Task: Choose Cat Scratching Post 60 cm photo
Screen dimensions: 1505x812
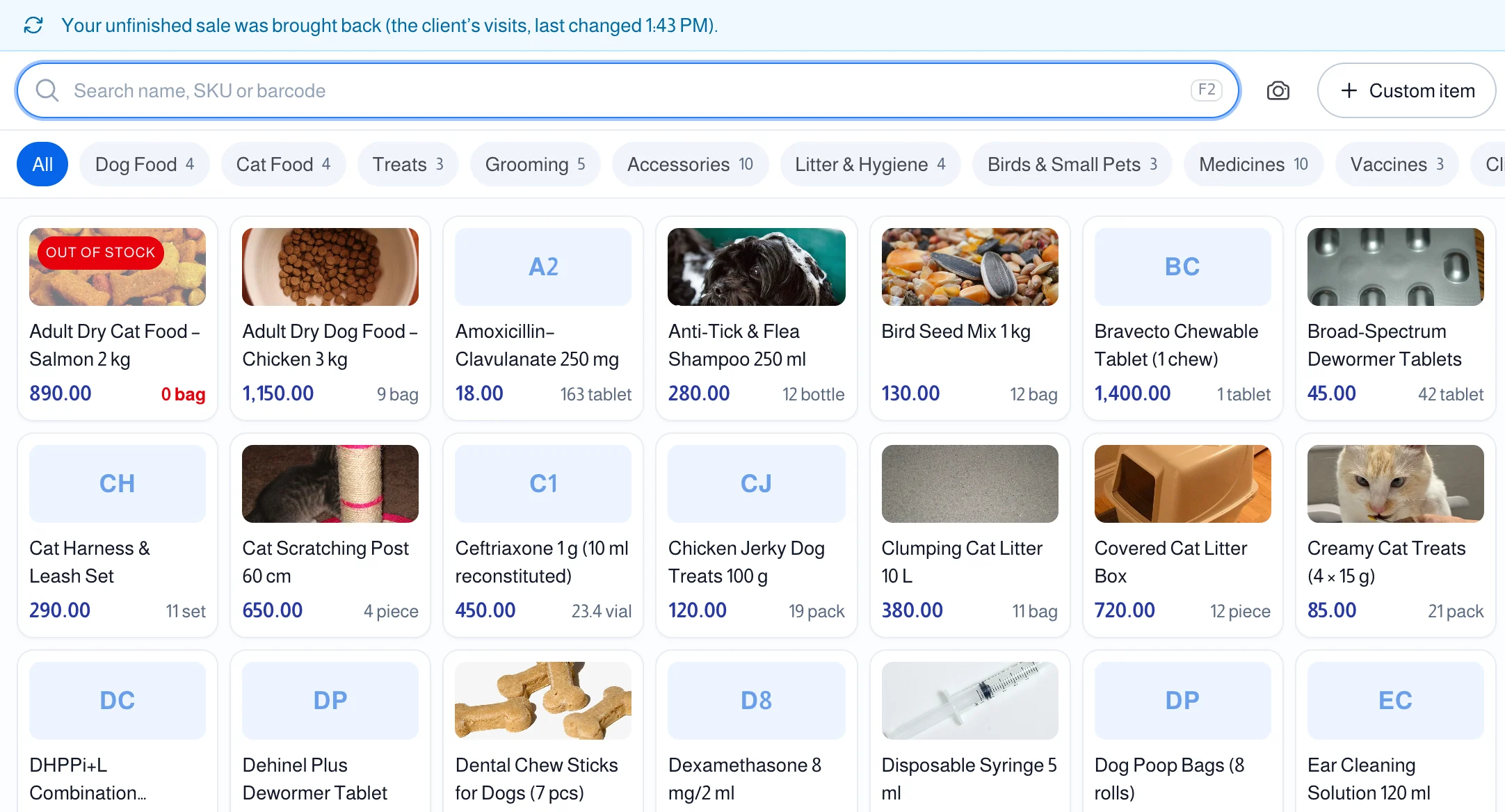Action: coord(330,484)
